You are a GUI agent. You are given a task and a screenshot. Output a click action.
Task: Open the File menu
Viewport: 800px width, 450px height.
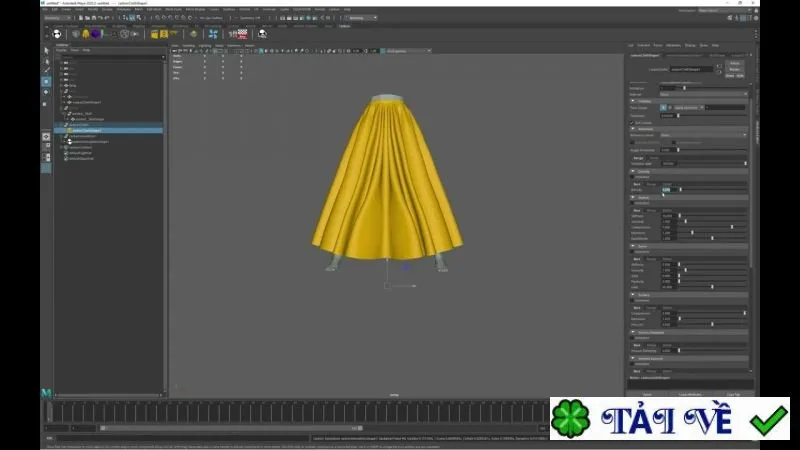[x=45, y=9]
